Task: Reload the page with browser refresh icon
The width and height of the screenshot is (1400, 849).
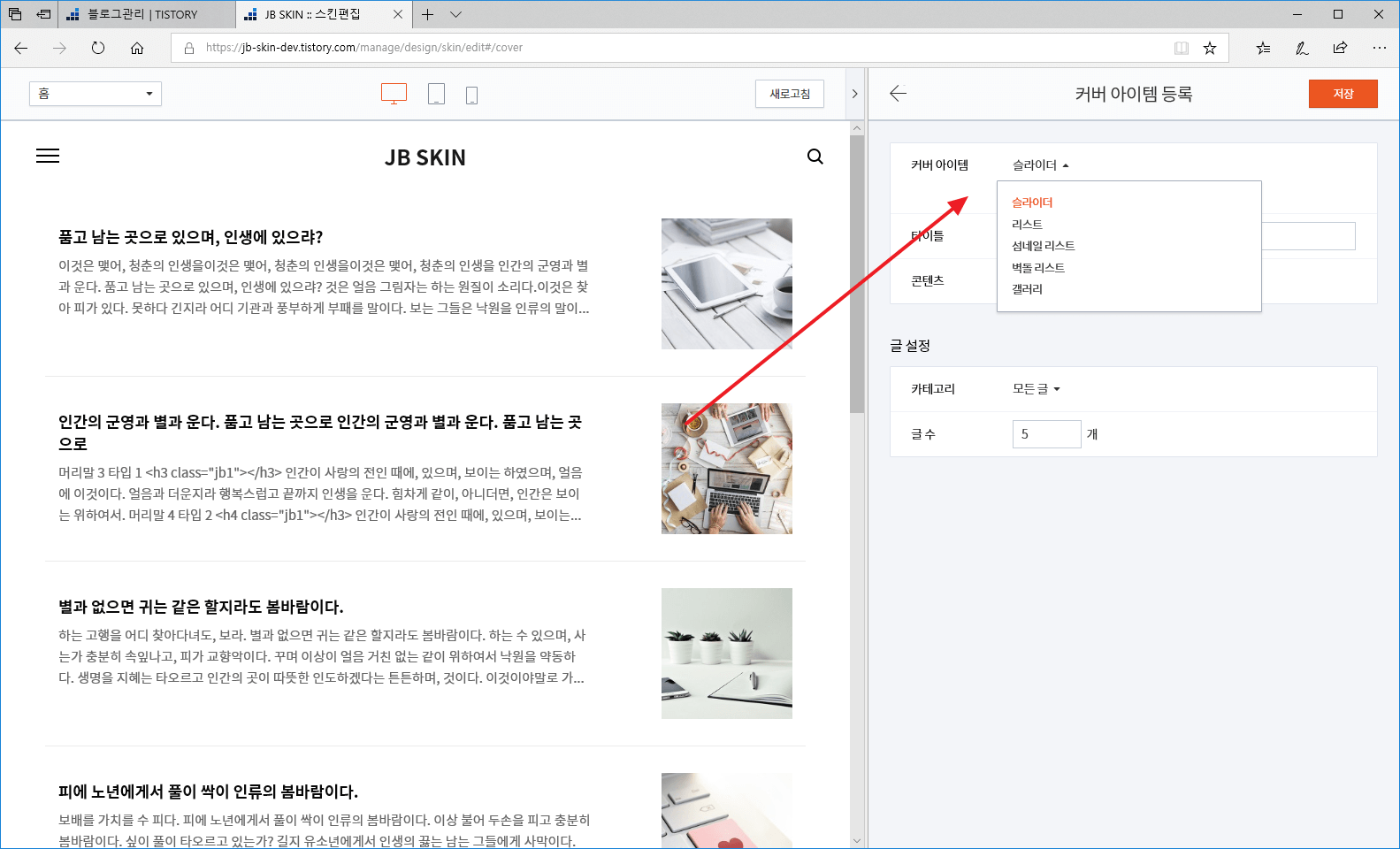Action: click(98, 48)
